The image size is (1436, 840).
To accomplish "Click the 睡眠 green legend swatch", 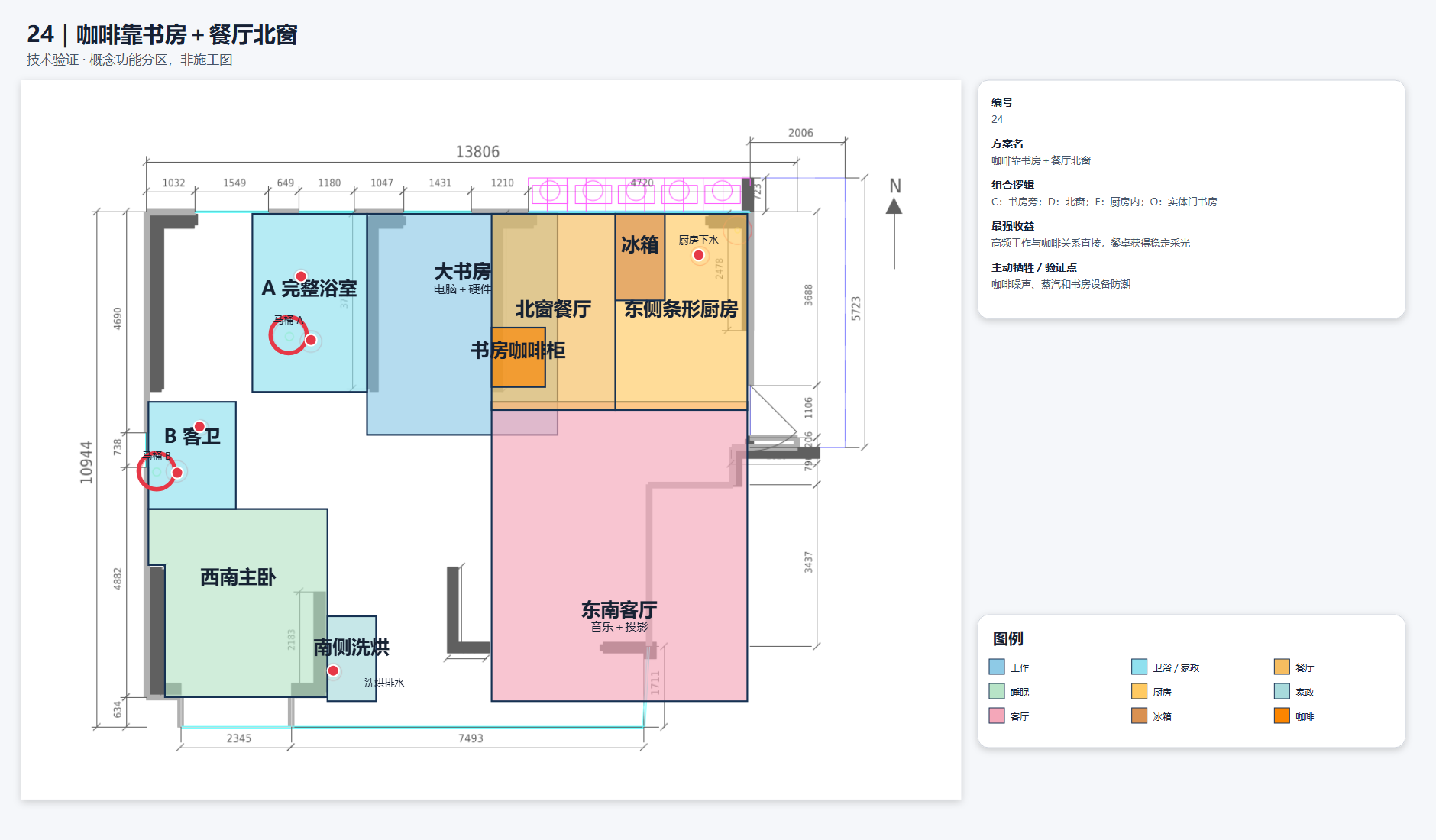I will (x=996, y=691).
